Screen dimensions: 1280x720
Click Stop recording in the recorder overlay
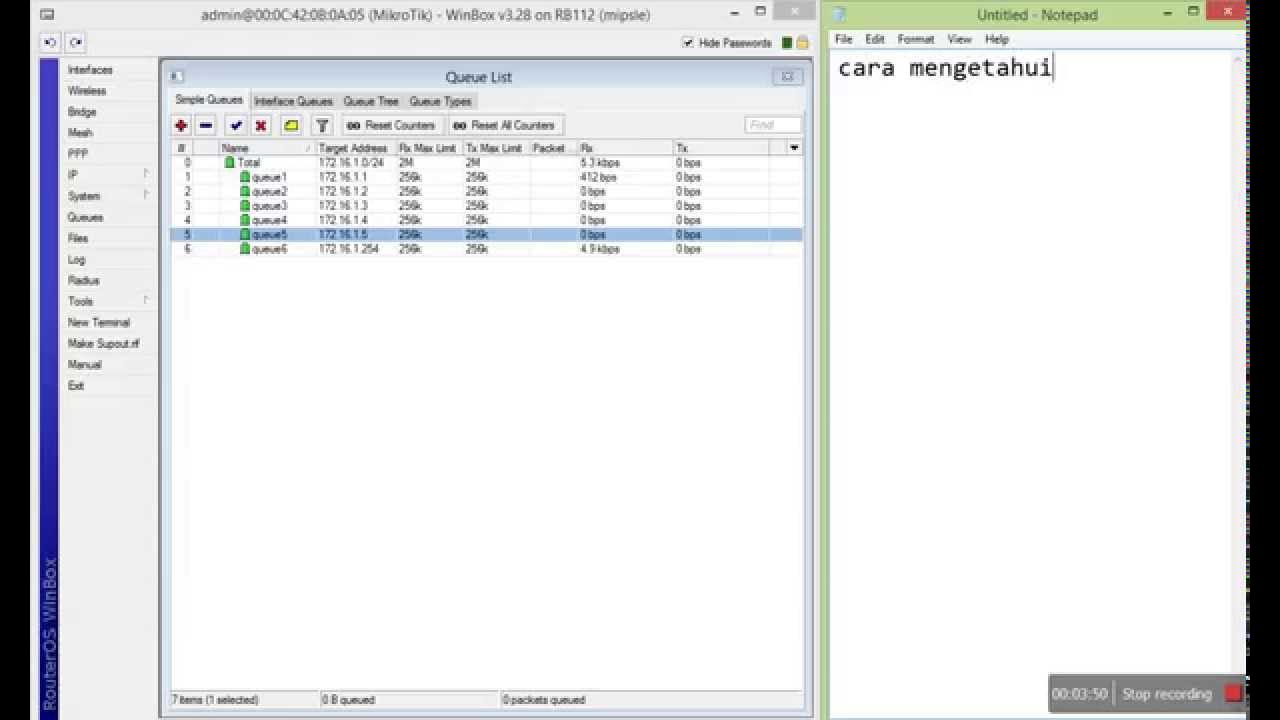pos(1167,694)
